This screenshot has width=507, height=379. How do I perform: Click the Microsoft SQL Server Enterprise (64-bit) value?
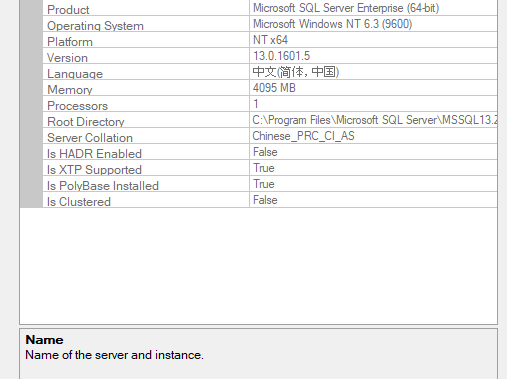click(346, 8)
